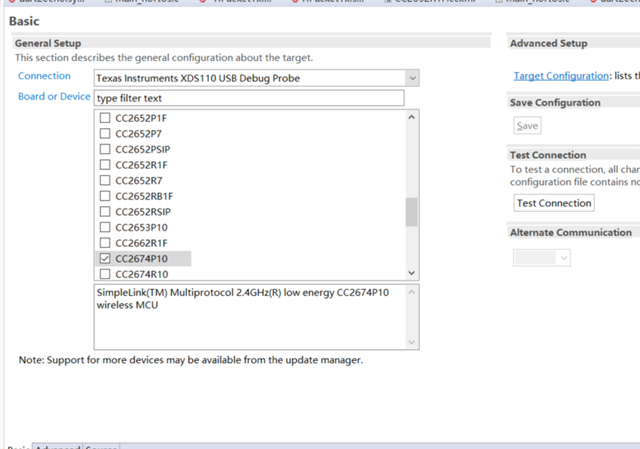Open the Board or Device link
The height and width of the screenshot is (449, 640).
coord(54,96)
